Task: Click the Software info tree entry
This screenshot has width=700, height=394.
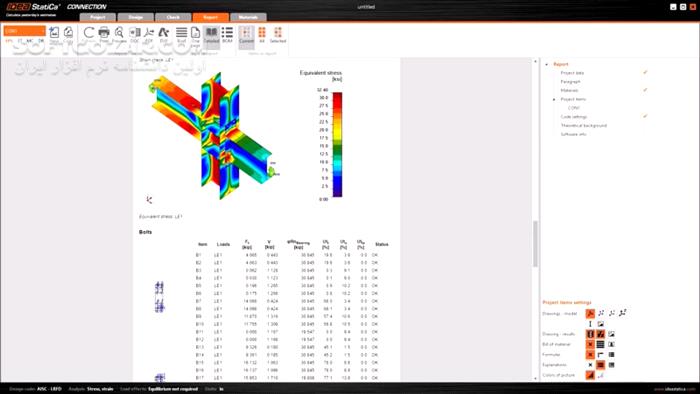Action: 573,134
